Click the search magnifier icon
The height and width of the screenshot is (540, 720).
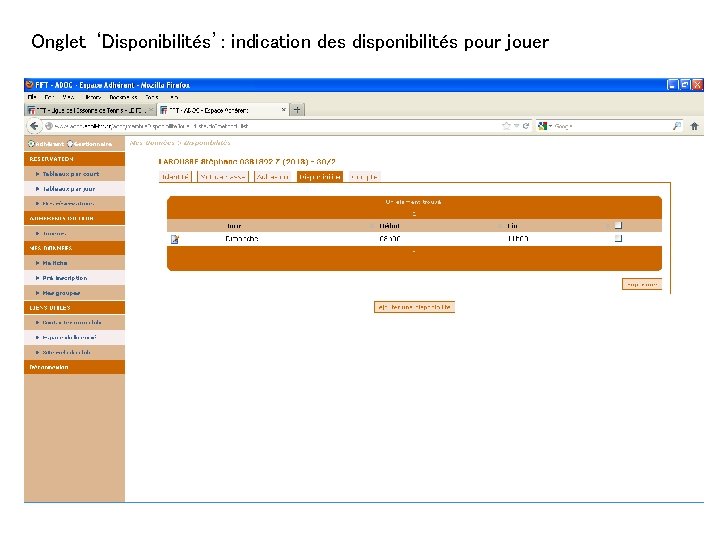point(676,126)
